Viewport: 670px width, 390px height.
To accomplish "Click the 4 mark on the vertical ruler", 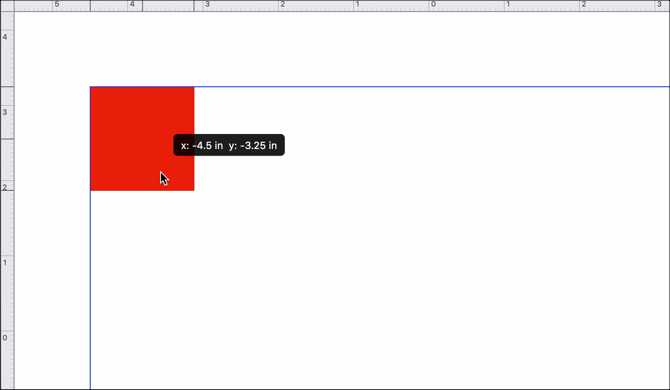I will tap(5, 37).
